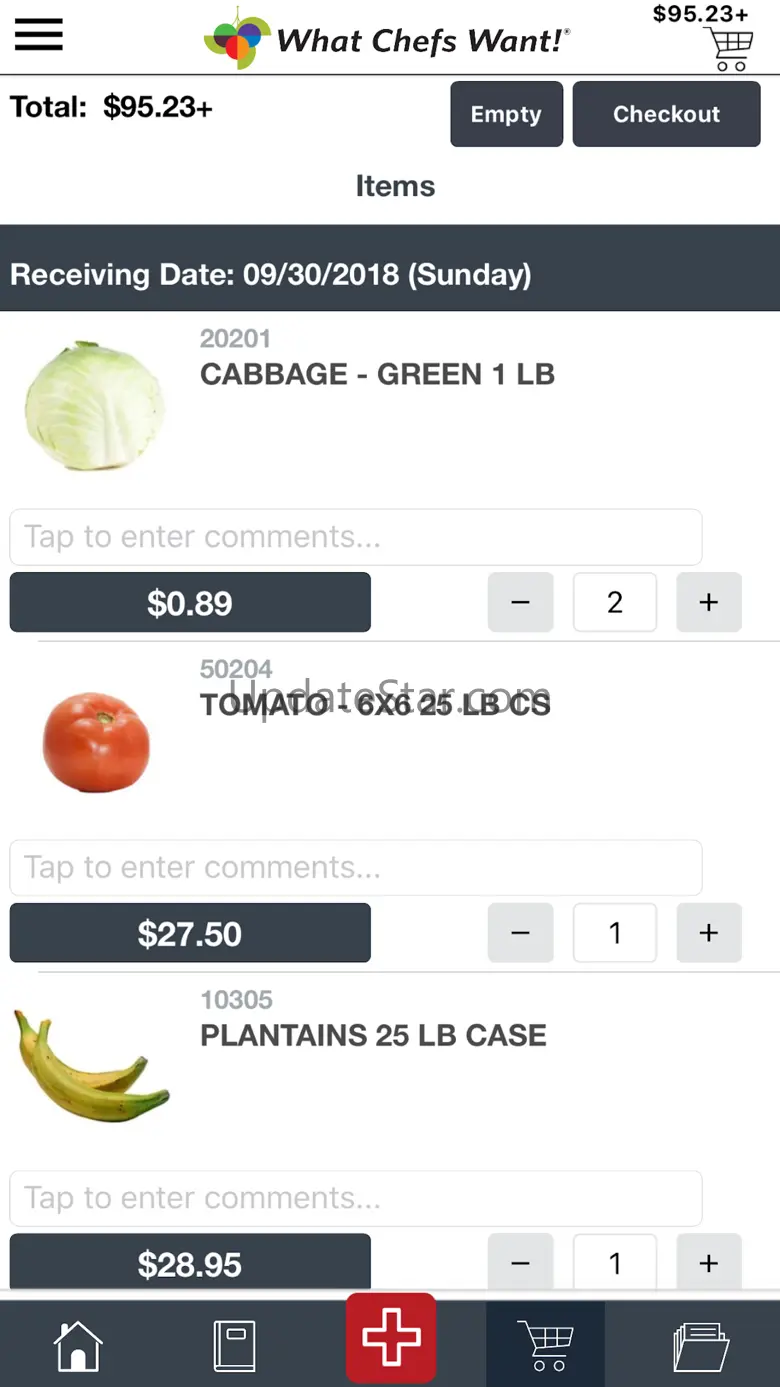Viewport: 780px width, 1387px height.
Task: Edit the cabbage quantity field
Action: point(615,602)
